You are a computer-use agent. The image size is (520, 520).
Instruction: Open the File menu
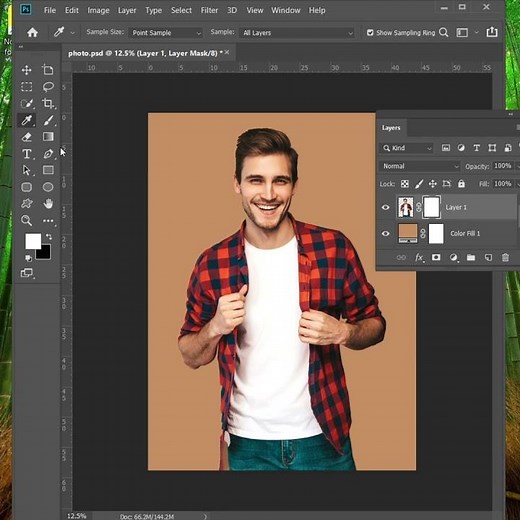[x=50, y=10]
